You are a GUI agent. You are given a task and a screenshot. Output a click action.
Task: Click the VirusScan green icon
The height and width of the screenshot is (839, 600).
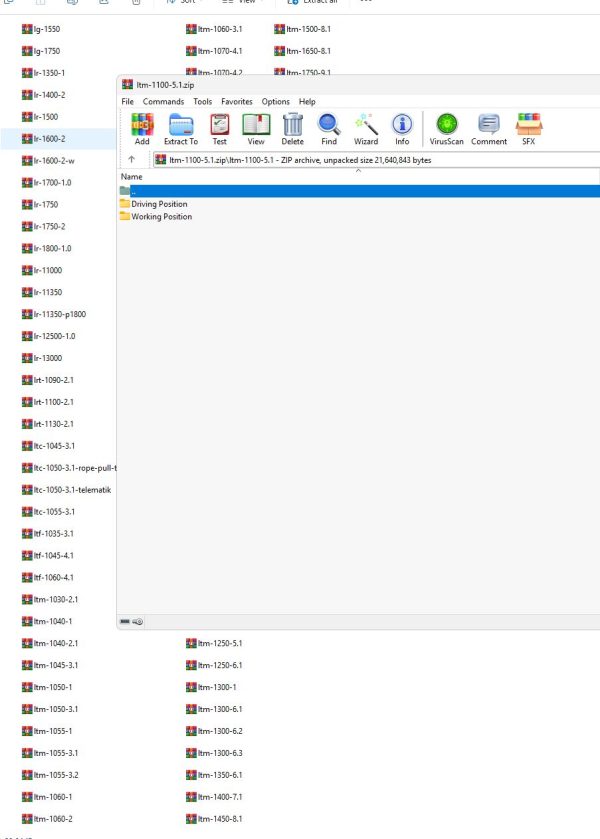[x=446, y=129]
